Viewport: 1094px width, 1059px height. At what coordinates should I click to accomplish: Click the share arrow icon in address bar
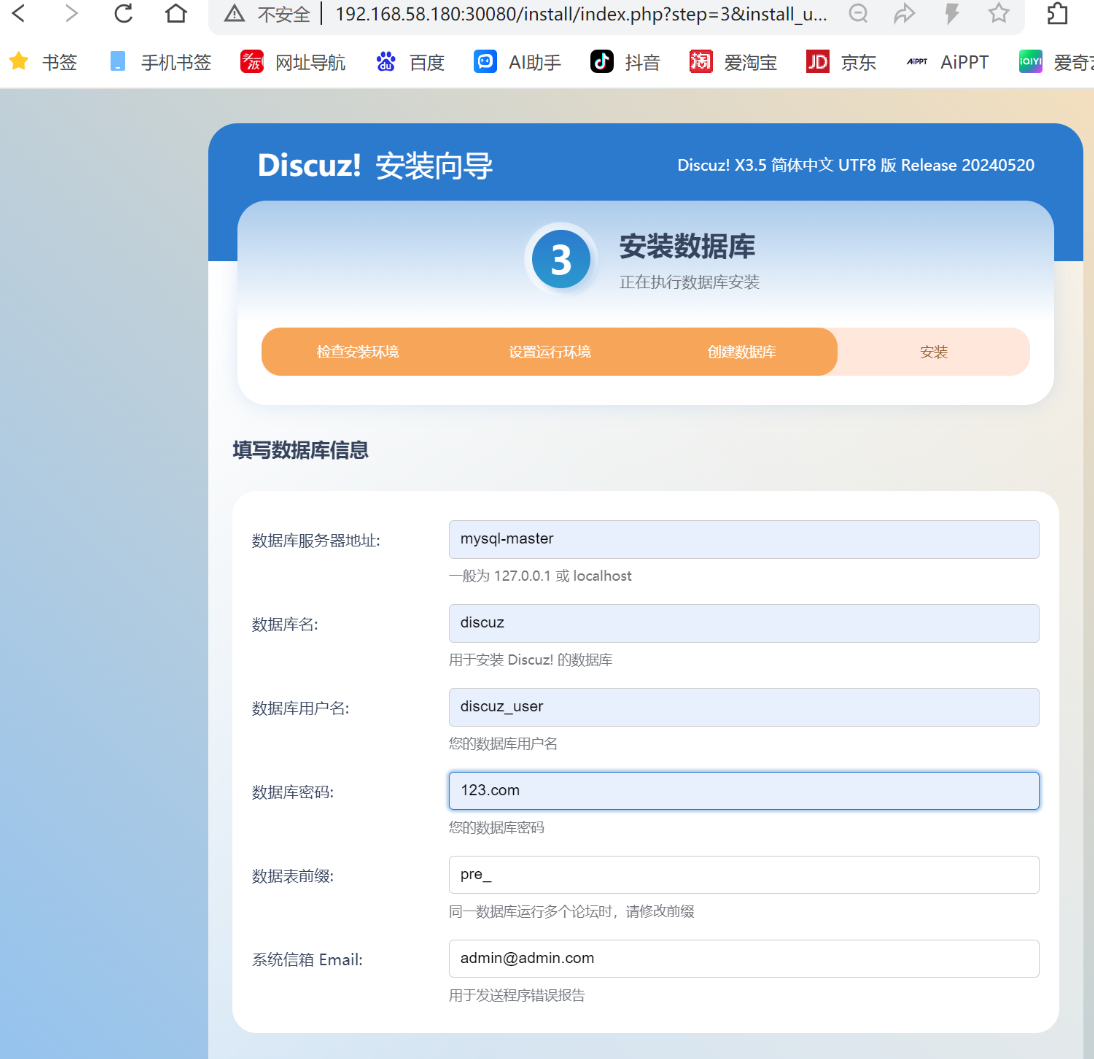click(905, 13)
